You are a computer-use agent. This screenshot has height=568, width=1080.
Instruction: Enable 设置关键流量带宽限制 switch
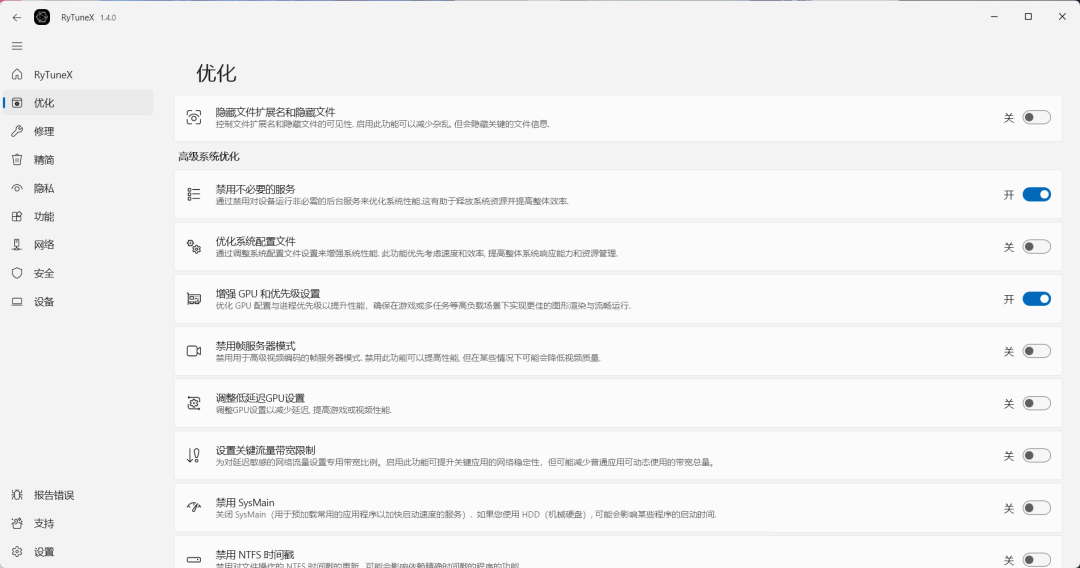[1036, 456]
